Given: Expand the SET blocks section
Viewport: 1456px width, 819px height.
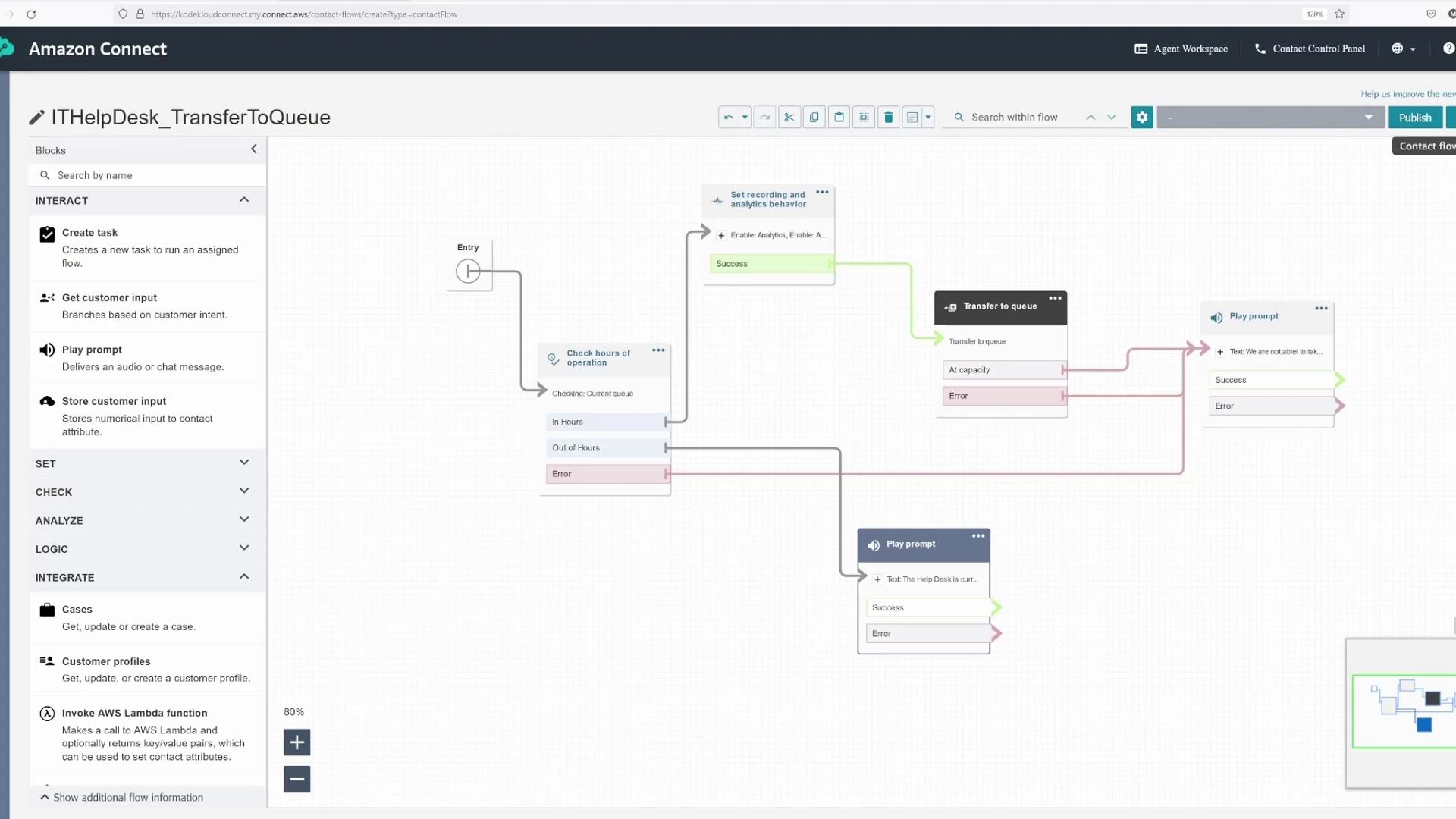Looking at the screenshot, I should tap(243, 463).
